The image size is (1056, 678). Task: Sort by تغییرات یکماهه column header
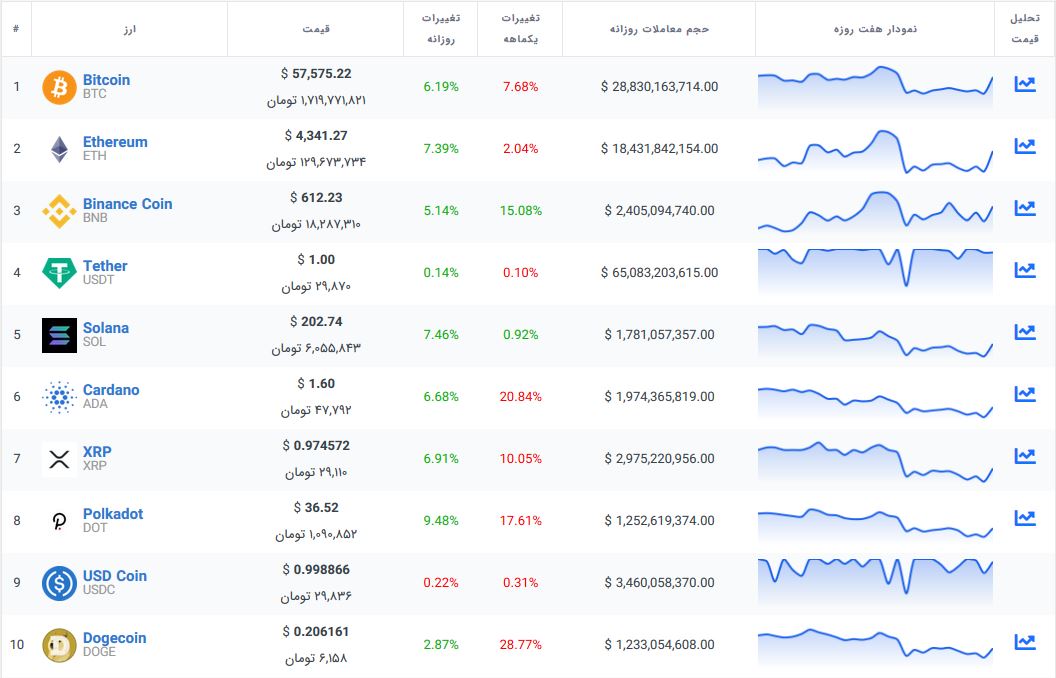coord(519,29)
